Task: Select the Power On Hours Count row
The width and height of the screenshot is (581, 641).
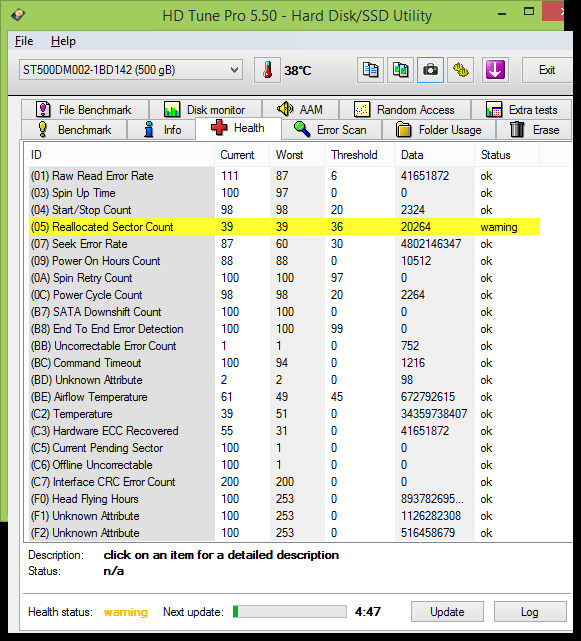Action: point(285,261)
